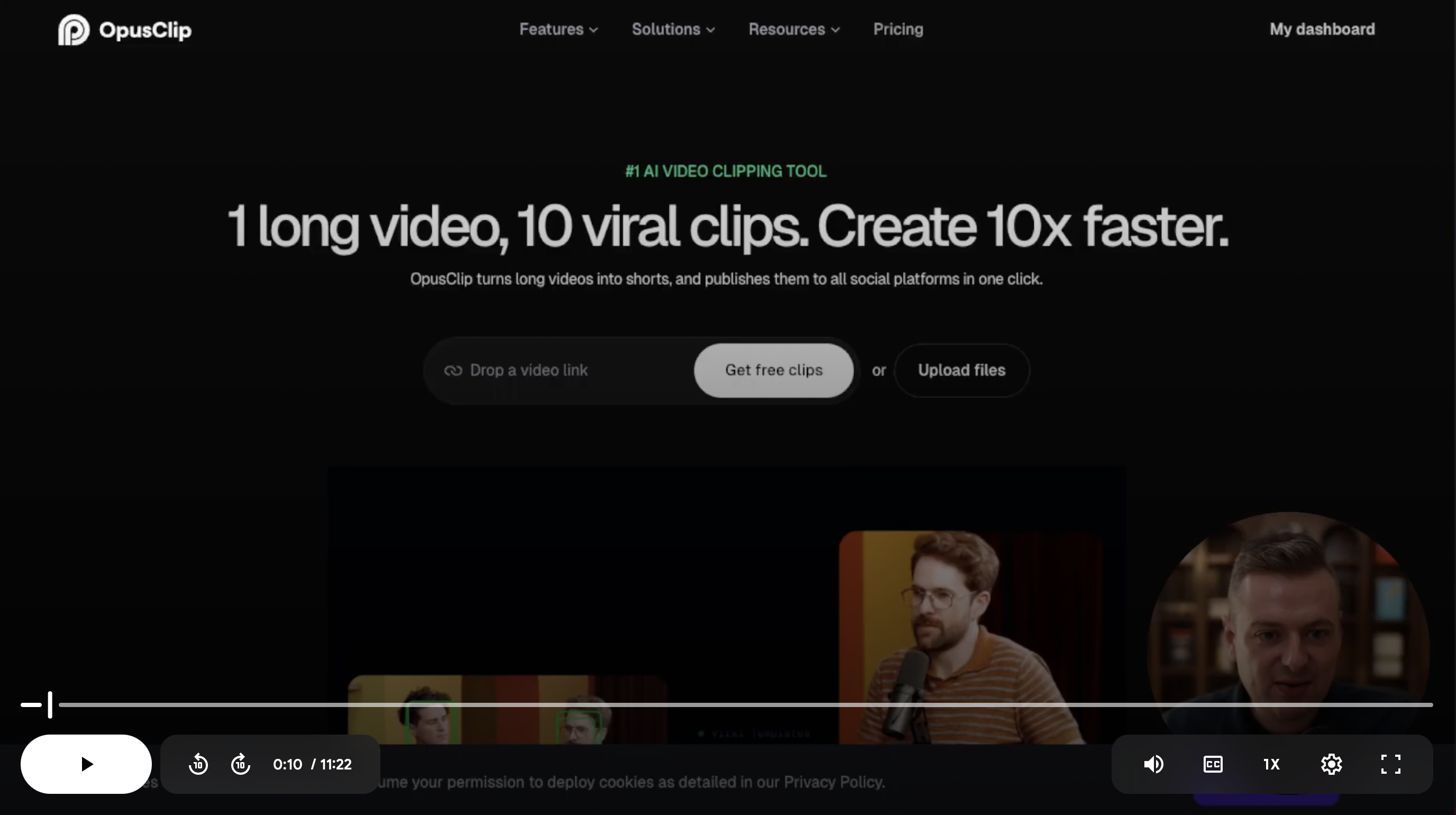The image size is (1456, 815).
Task: Open video settings gear
Action: pos(1331,764)
